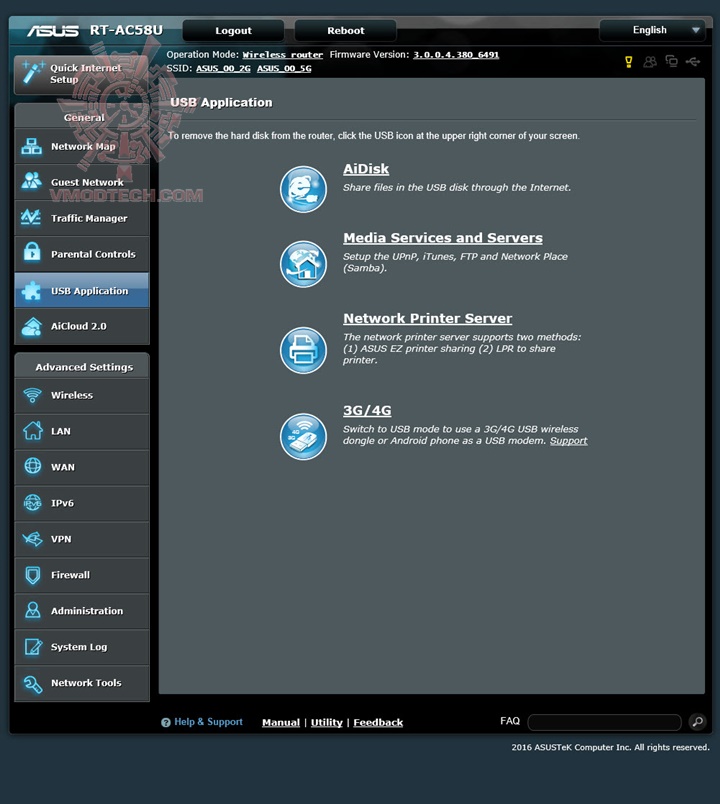This screenshot has height=804, width=720.
Task: Click the Reboot button
Action: pyautogui.click(x=346, y=31)
